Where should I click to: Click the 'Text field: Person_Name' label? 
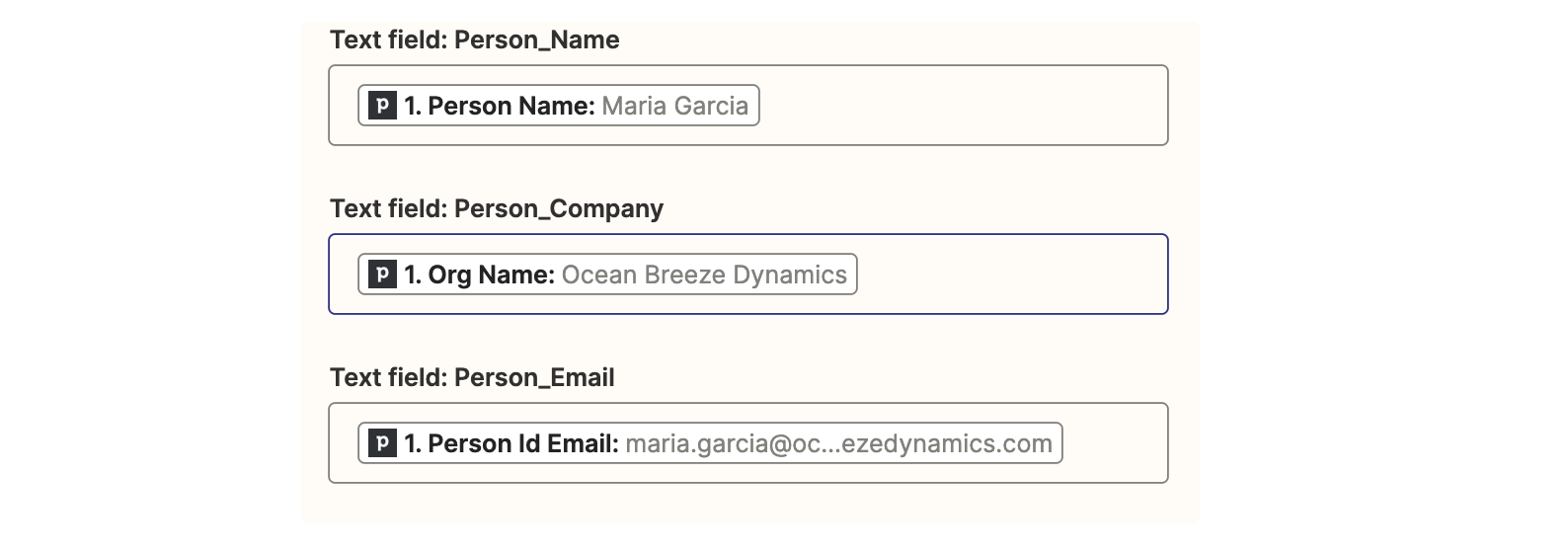pos(475,40)
